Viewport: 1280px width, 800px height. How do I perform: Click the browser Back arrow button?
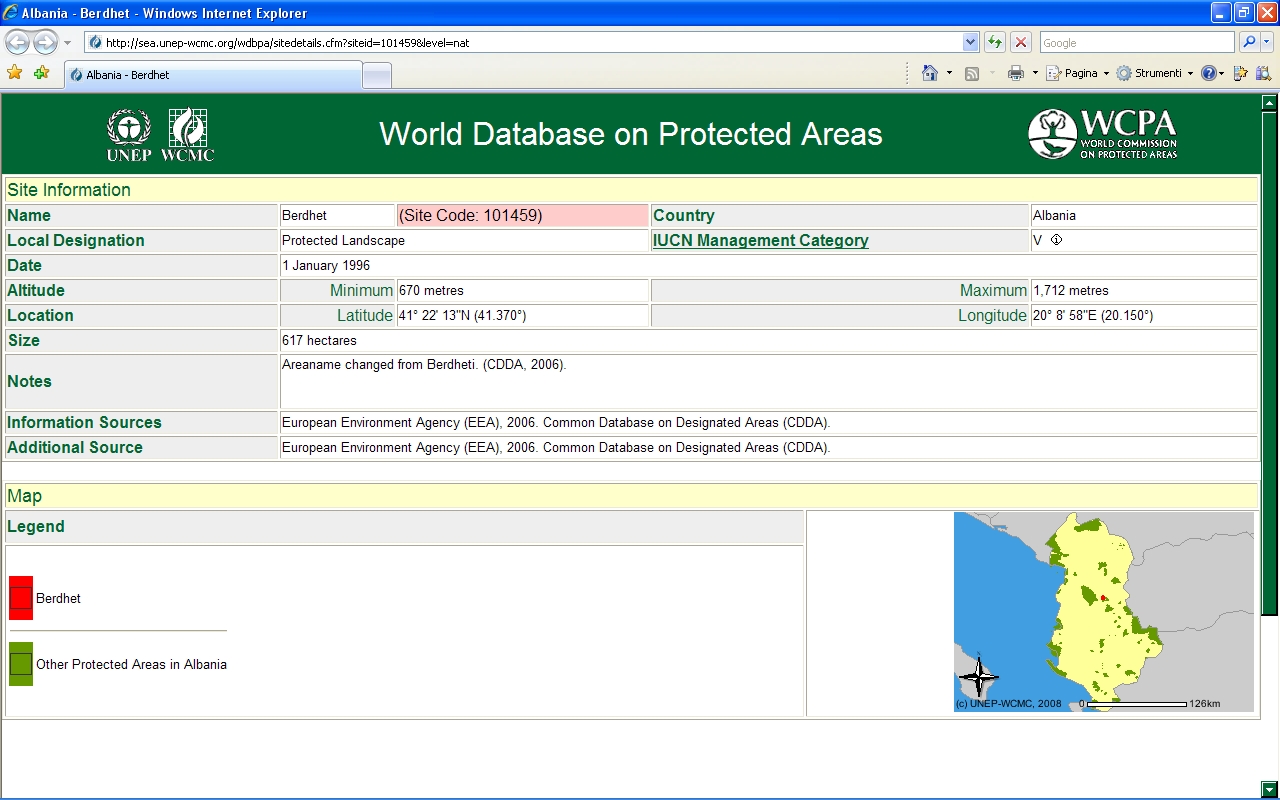pos(17,42)
